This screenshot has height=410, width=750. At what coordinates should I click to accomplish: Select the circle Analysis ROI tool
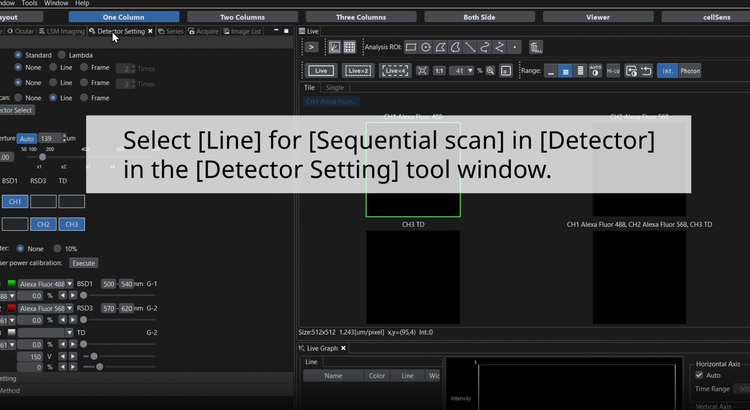tap(426, 47)
